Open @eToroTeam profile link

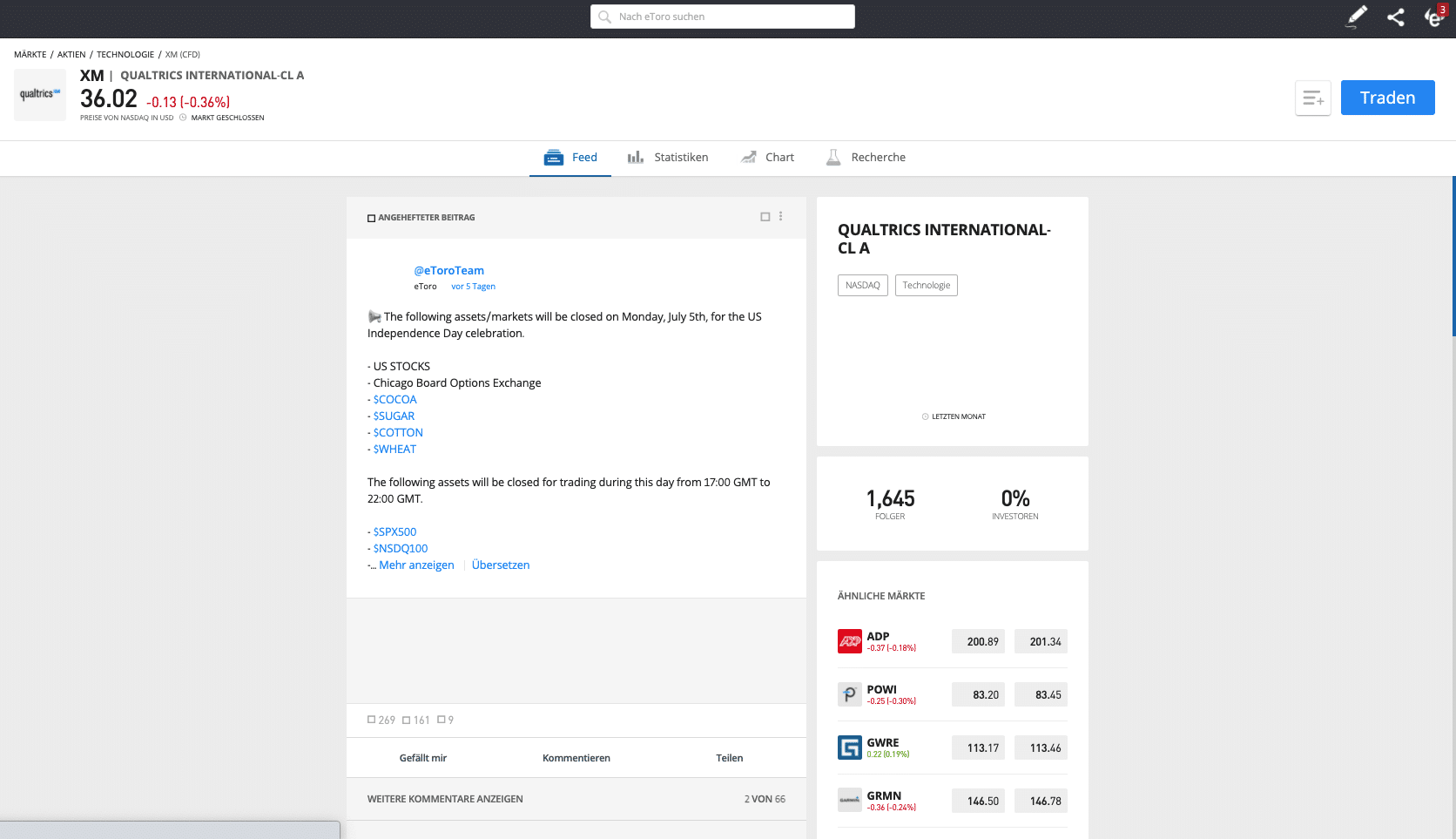pyautogui.click(x=448, y=271)
